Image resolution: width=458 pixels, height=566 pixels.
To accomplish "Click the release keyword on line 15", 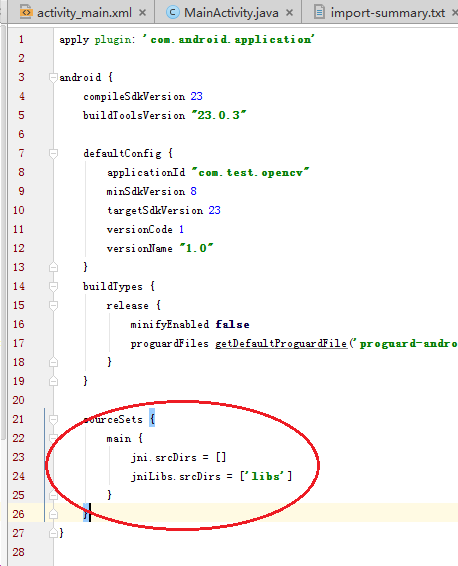I will [x=127, y=306].
